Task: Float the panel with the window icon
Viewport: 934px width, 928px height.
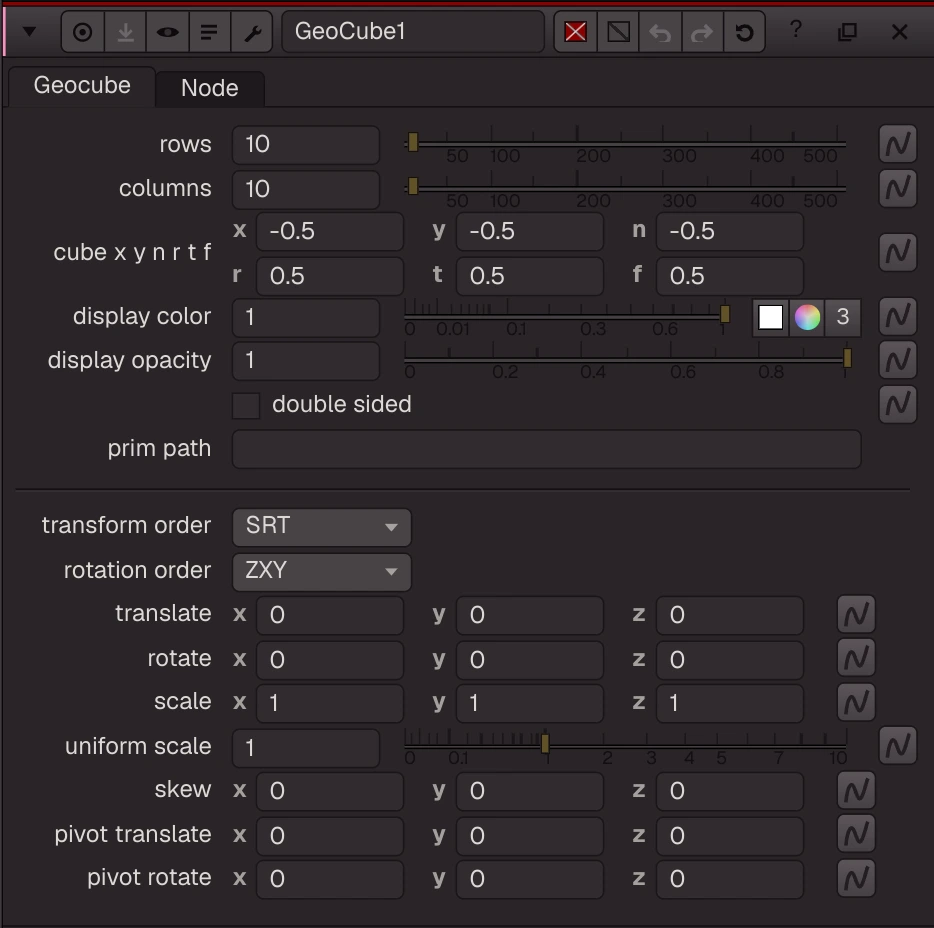Action: 847,32
